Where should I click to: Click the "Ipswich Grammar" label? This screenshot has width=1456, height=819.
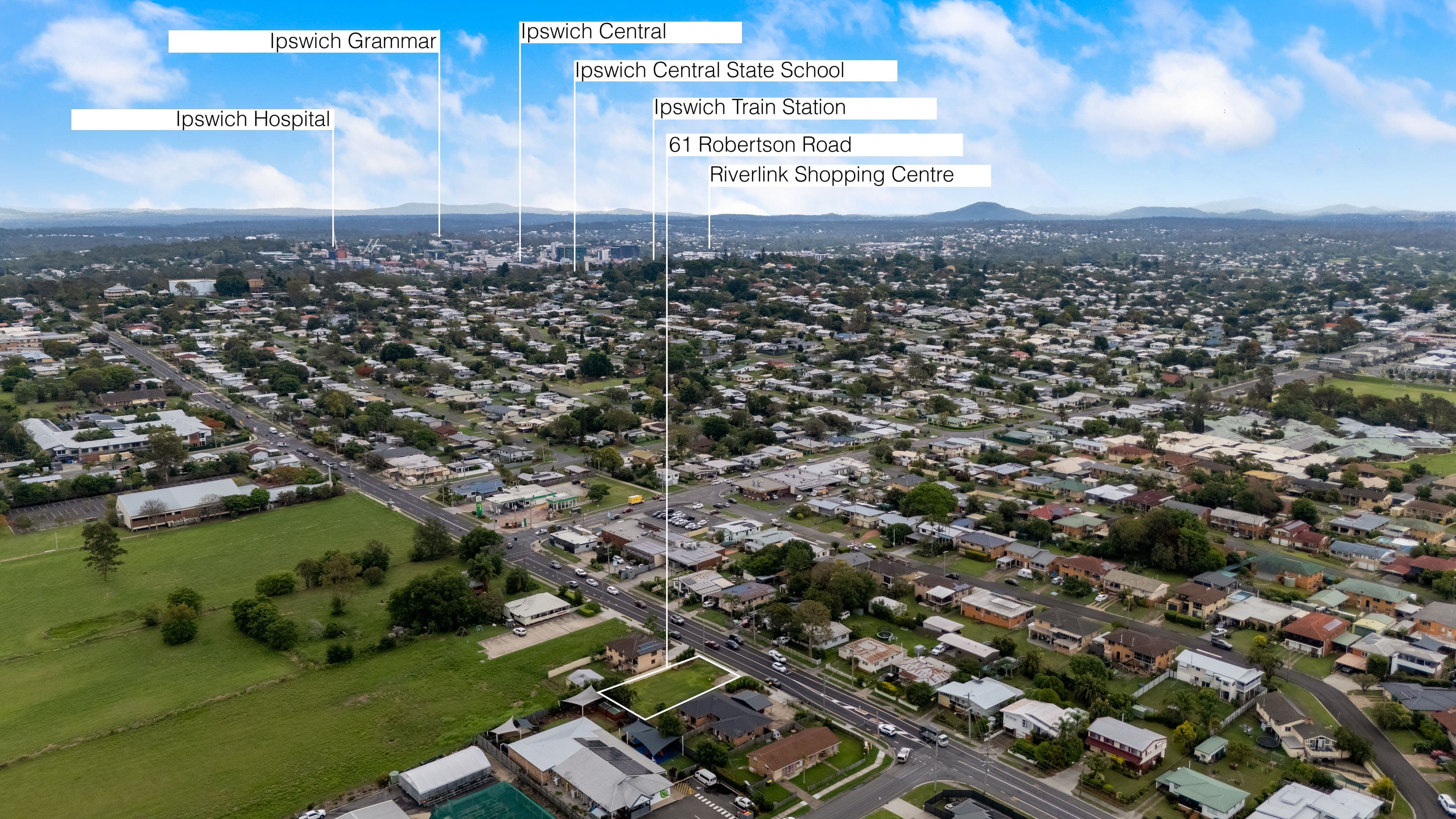303,41
